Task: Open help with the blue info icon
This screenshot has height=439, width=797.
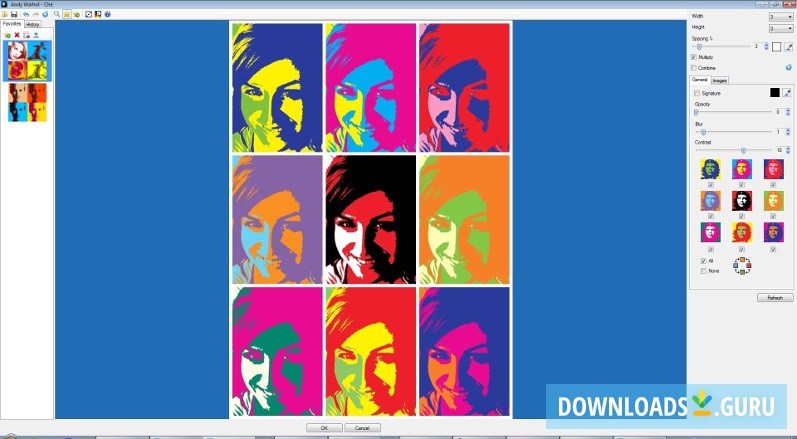Action: (107, 14)
